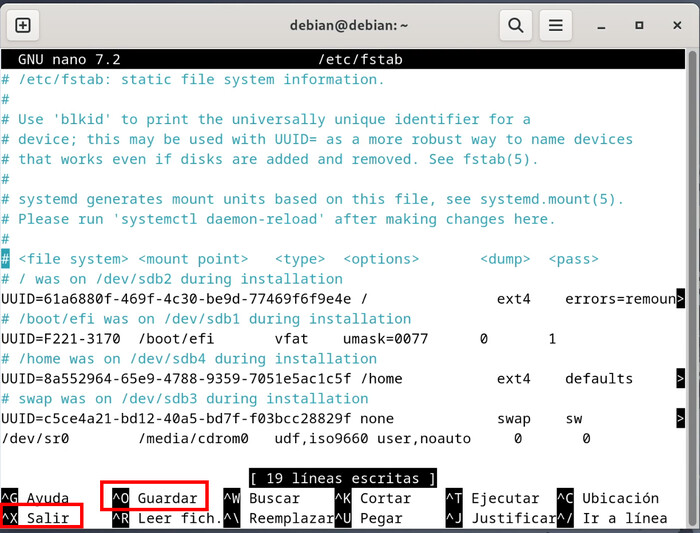Viewport: 700px width, 533px height.
Task: Click the ^R Leer fich. shortcut
Action: click(x=167, y=518)
